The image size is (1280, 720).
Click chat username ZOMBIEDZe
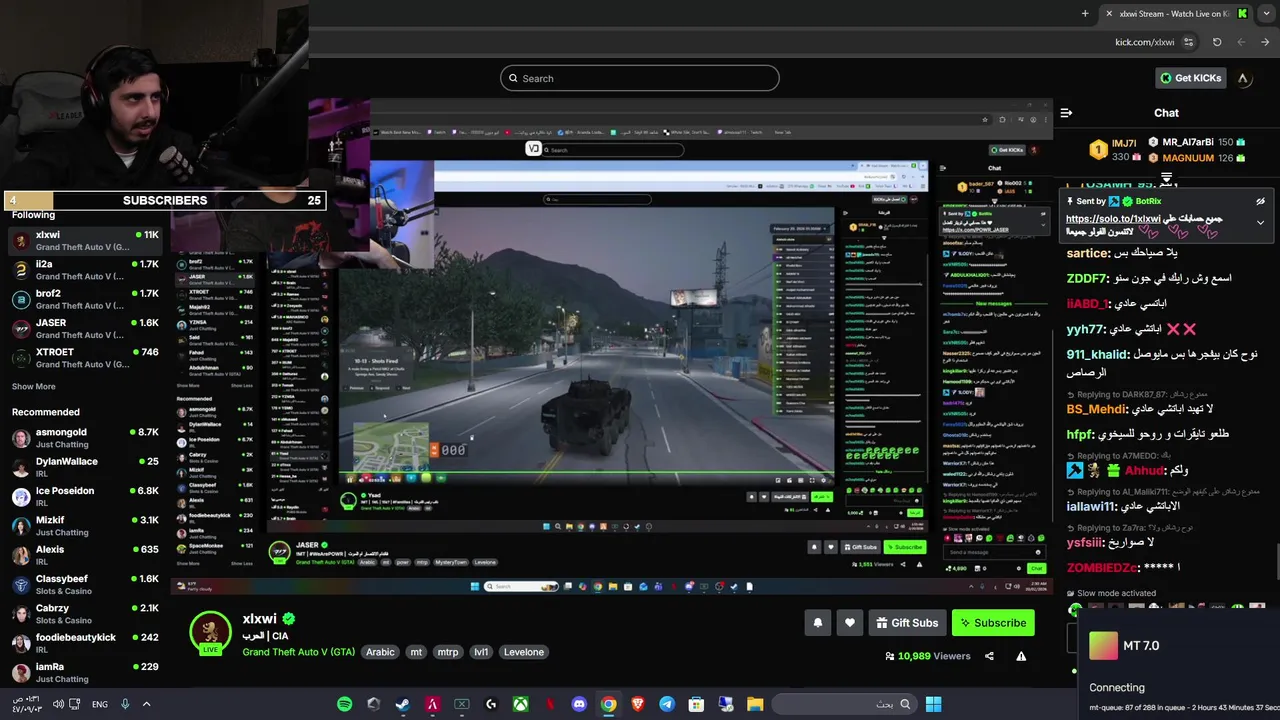[1102, 568]
